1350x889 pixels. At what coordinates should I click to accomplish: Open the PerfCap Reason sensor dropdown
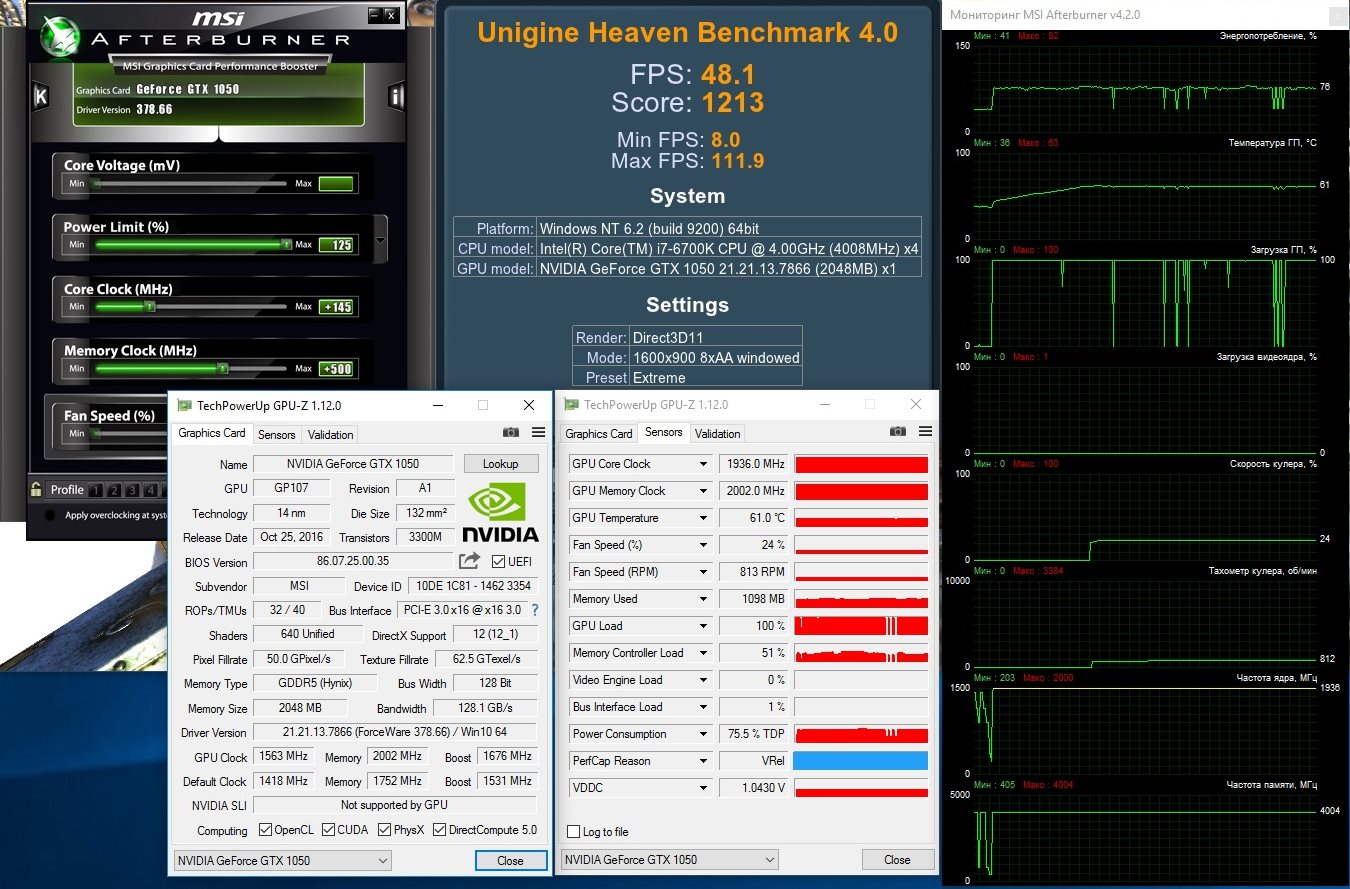coord(703,761)
